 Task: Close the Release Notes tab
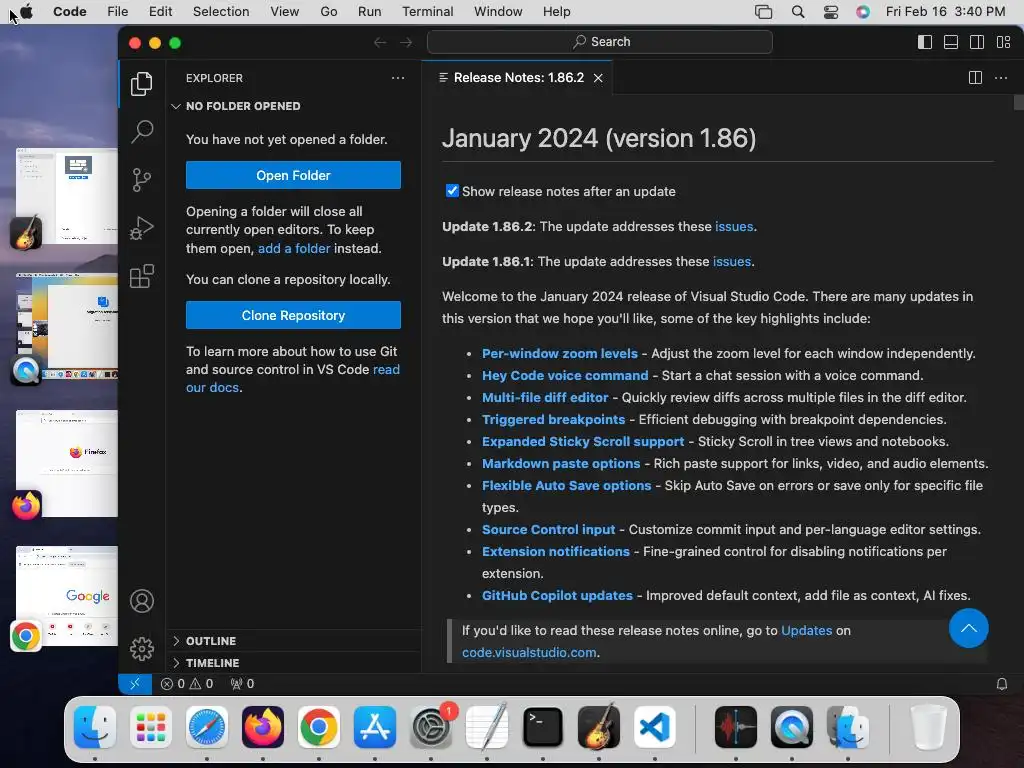[598, 78]
